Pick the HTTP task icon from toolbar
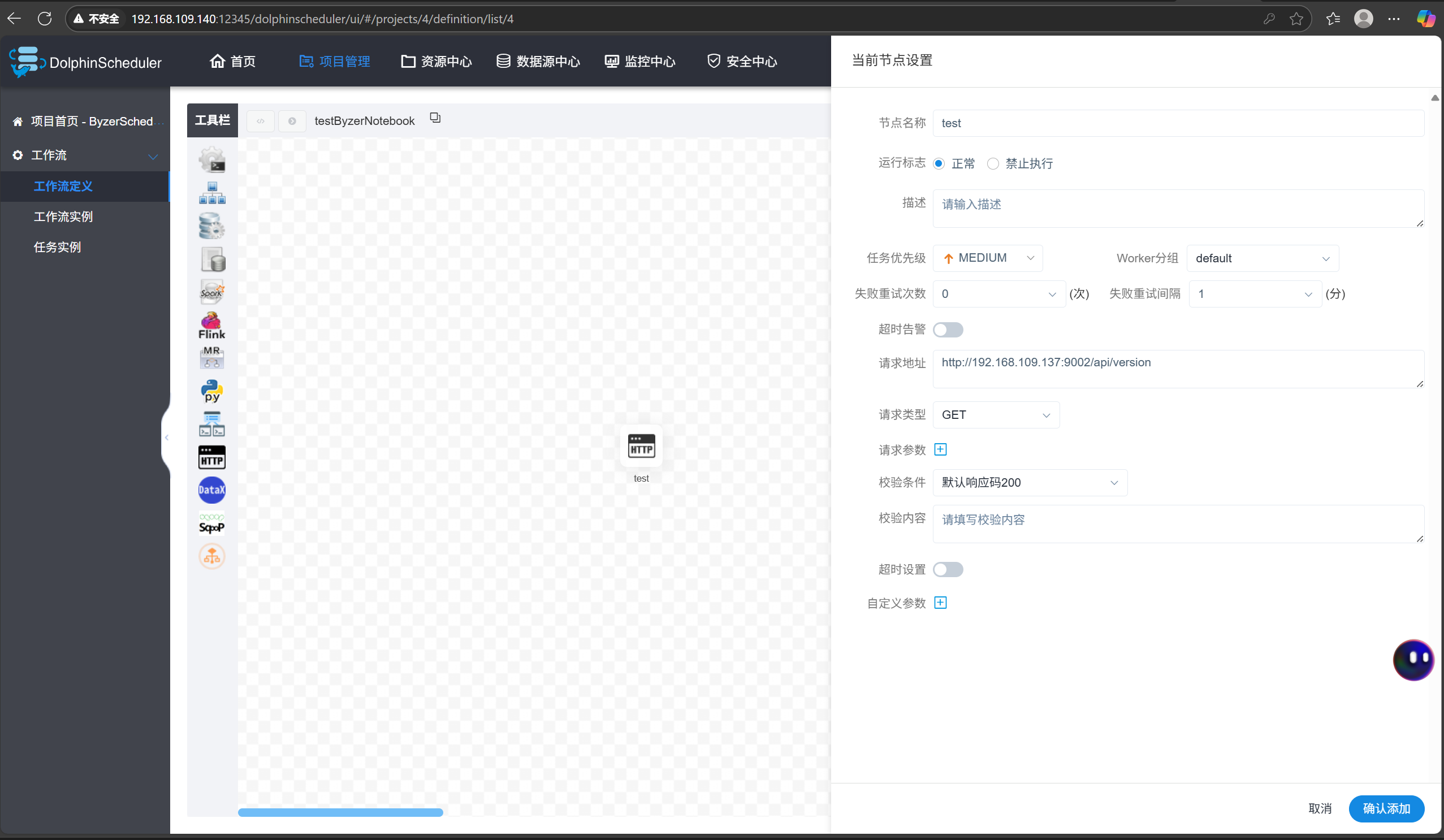 (211, 457)
